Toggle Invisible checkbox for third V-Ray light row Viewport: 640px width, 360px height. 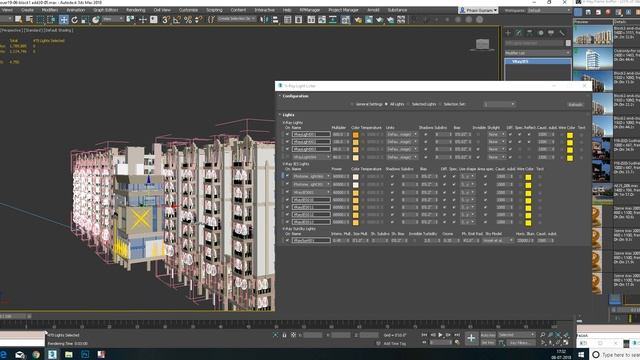(x=478, y=149)
